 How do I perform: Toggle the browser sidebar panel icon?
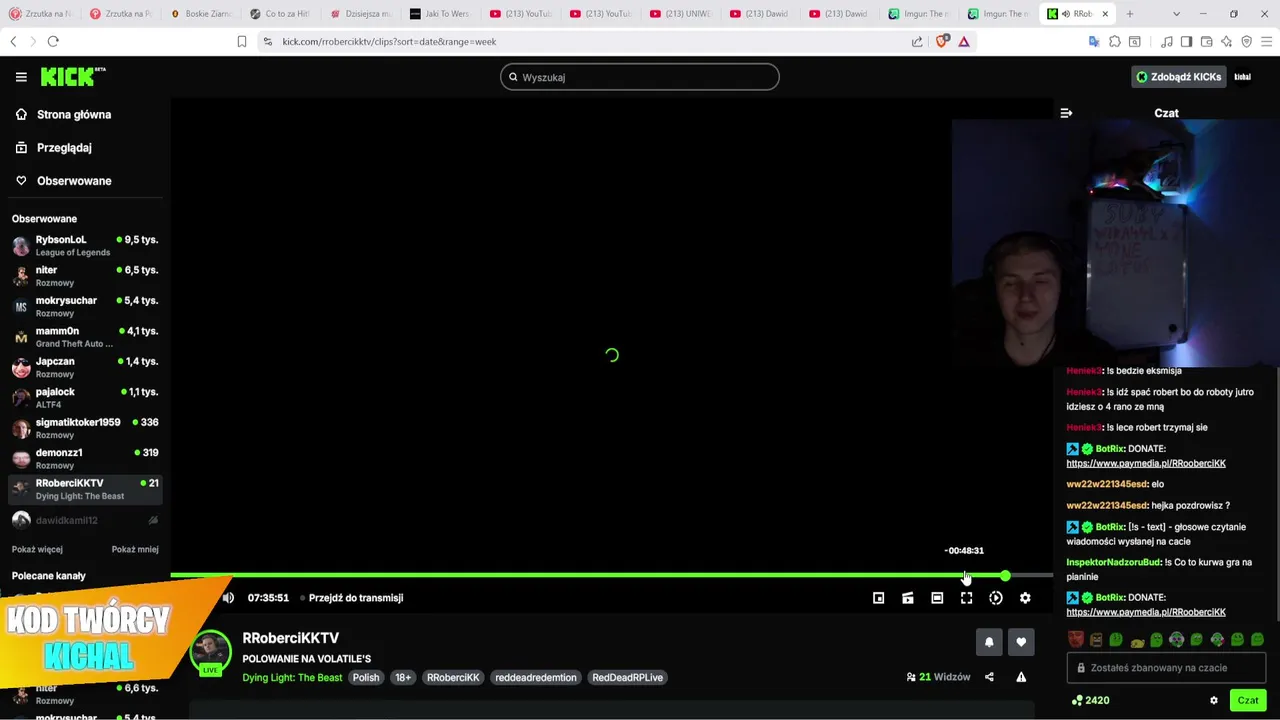pyautogui.click(x=1186, y=41)
